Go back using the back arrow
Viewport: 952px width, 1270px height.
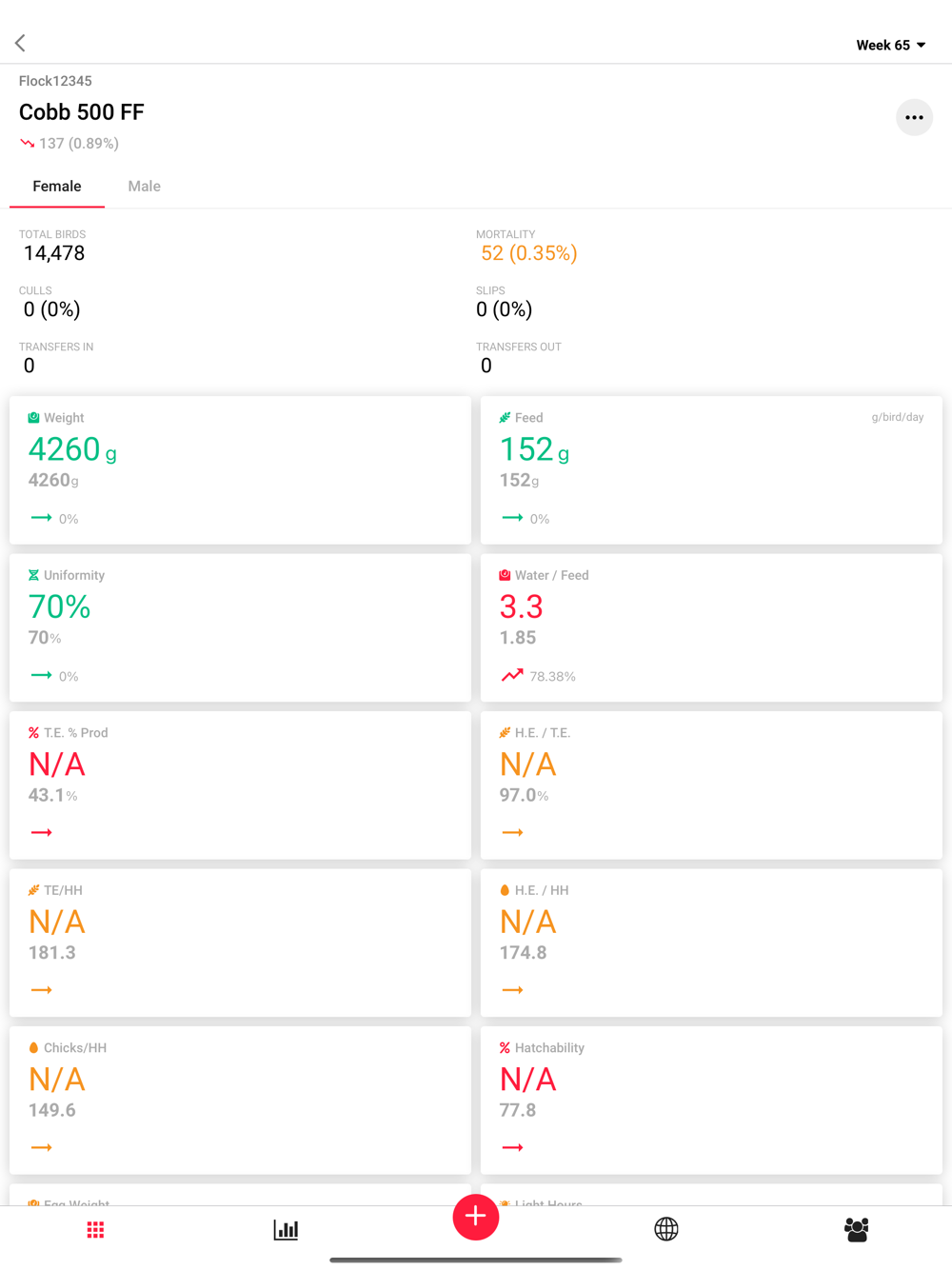pyautogui.click(x=20, y=43)
